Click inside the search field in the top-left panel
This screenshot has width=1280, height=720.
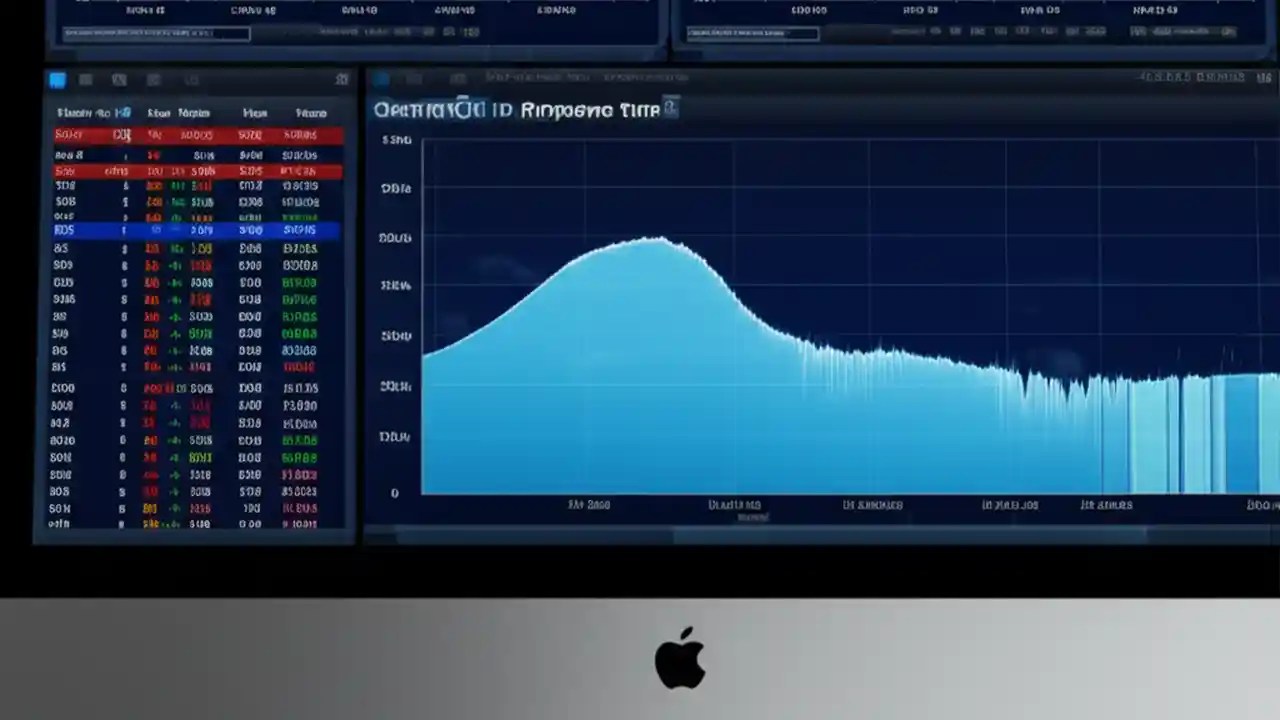pos(155,32)
